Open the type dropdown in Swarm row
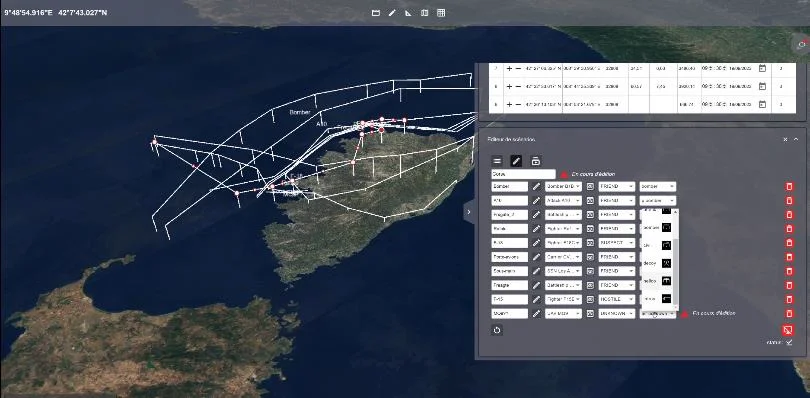The height and width of the screenshot is (398, 810). (x=563, y=313)
